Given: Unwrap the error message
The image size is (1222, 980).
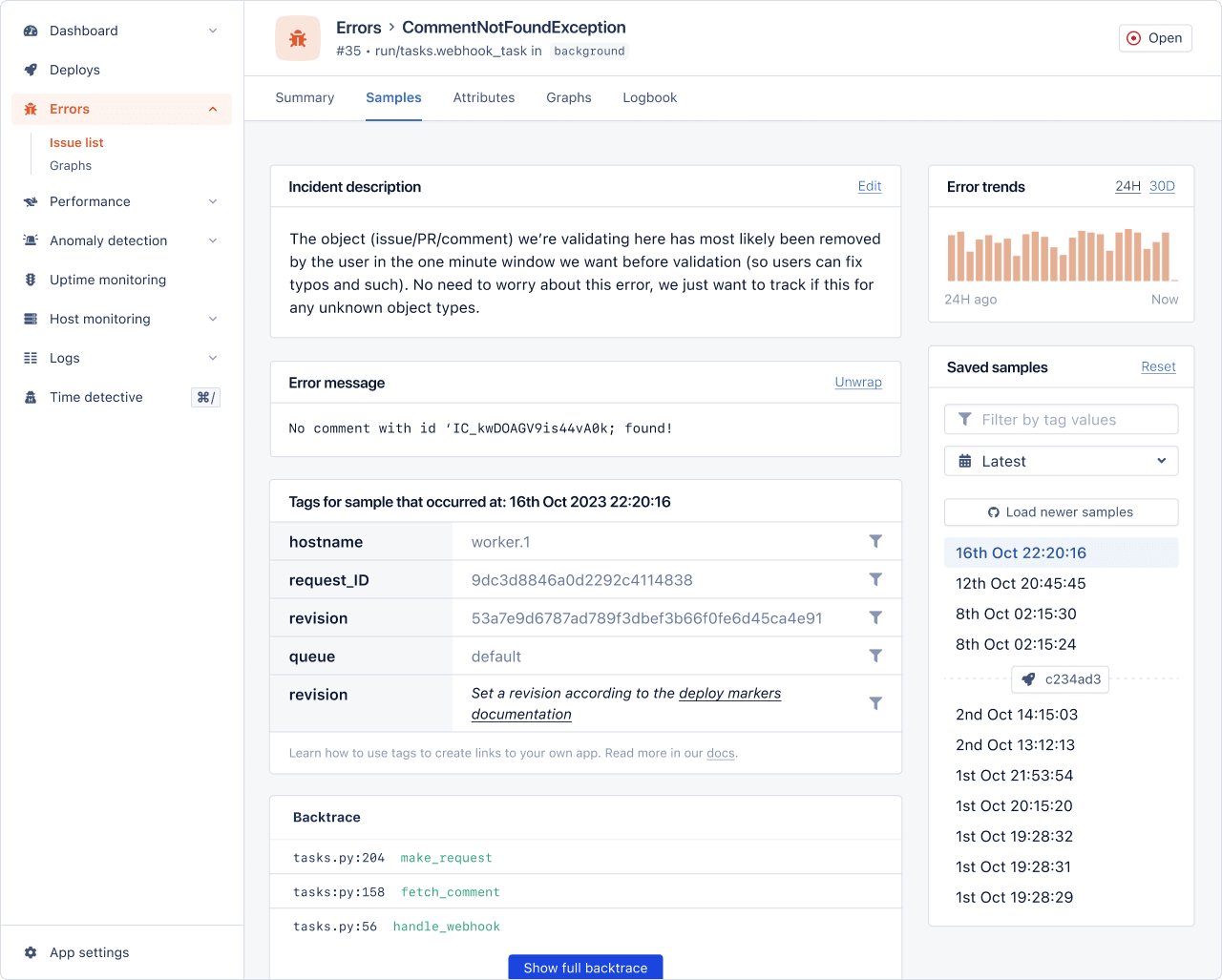Looking at the screenshot, I should pos(858,382).
